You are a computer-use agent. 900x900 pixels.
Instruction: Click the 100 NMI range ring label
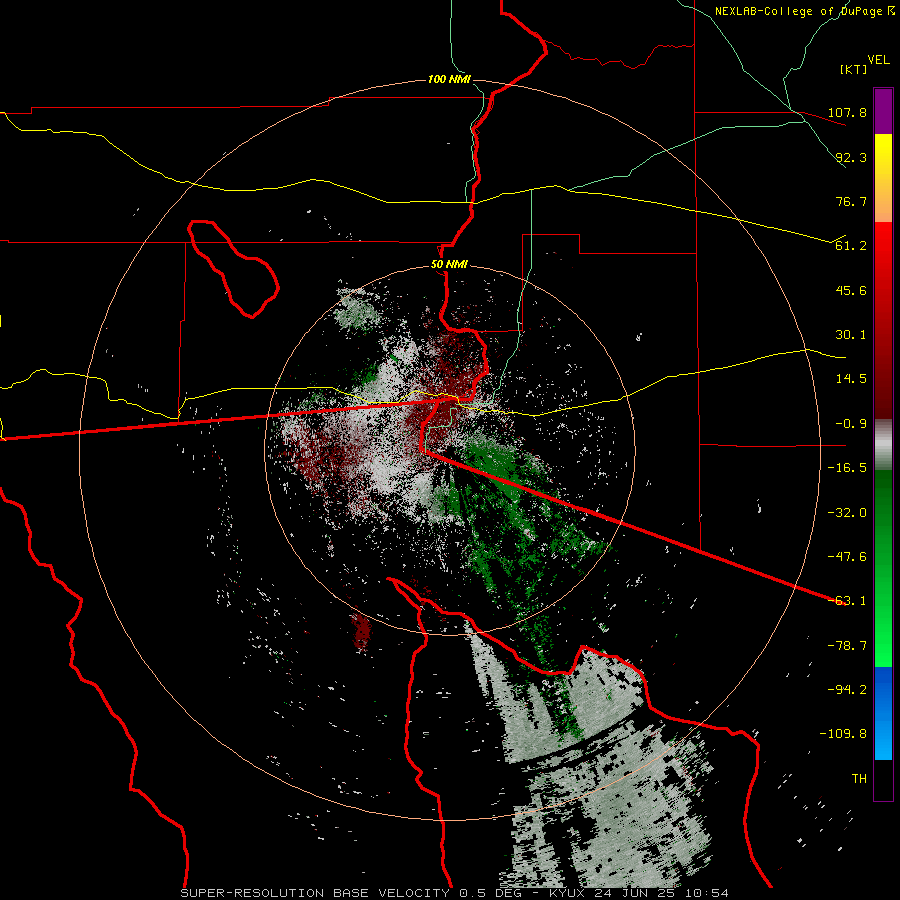pyautogui.click(x=449, y=79)
